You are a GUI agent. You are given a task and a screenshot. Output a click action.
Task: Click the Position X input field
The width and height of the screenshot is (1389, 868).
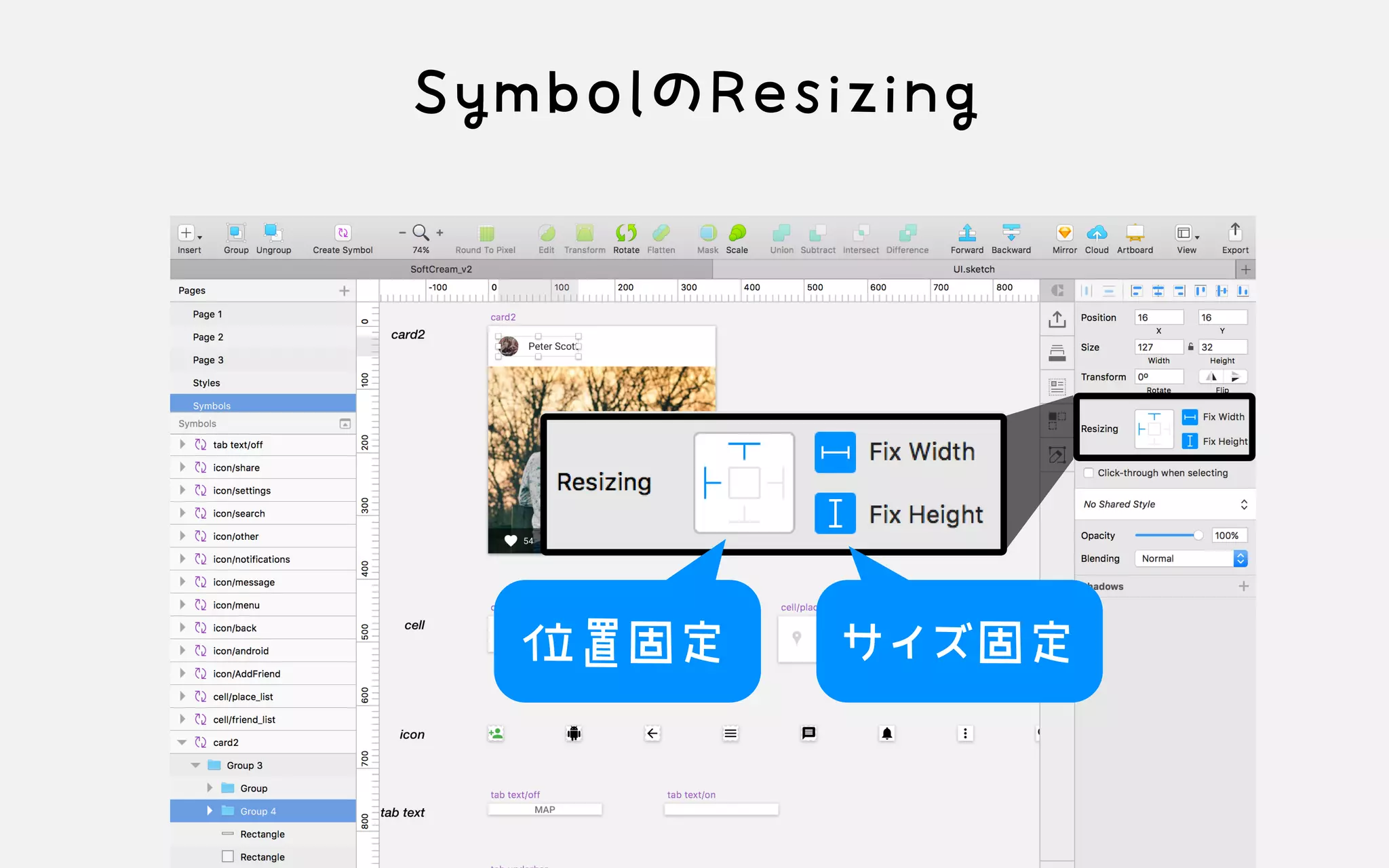point(1159,317)
